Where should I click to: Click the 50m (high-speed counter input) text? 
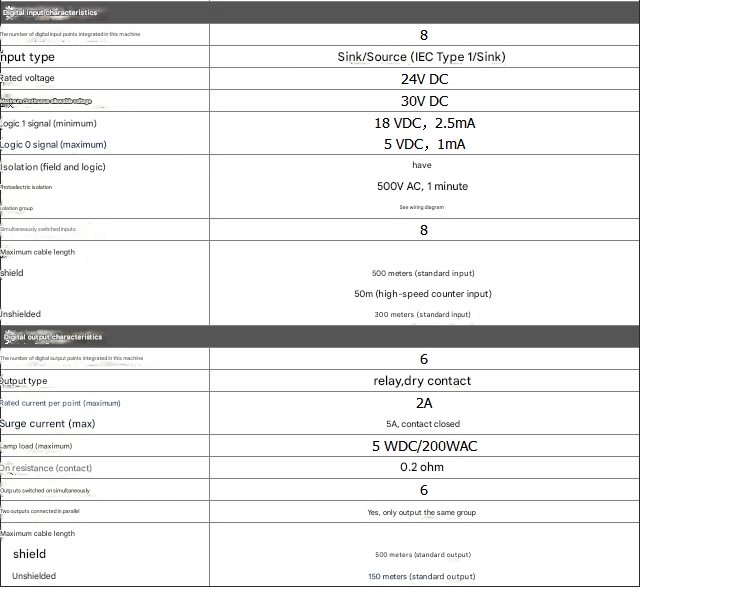pyautogui.click(x=422, y=294)
